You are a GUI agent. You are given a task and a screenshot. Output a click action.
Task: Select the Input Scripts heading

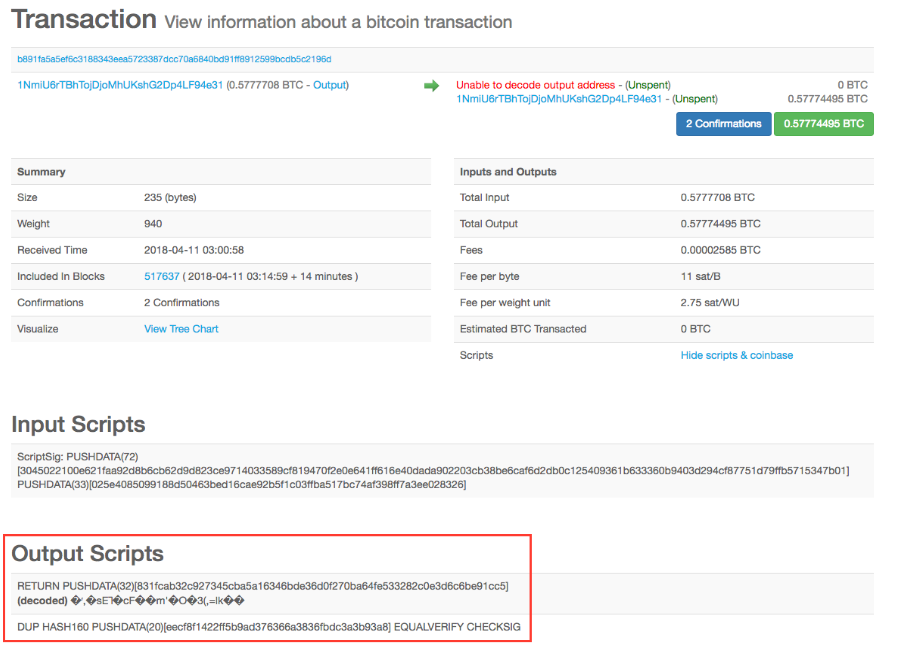[x=79, y=424]
